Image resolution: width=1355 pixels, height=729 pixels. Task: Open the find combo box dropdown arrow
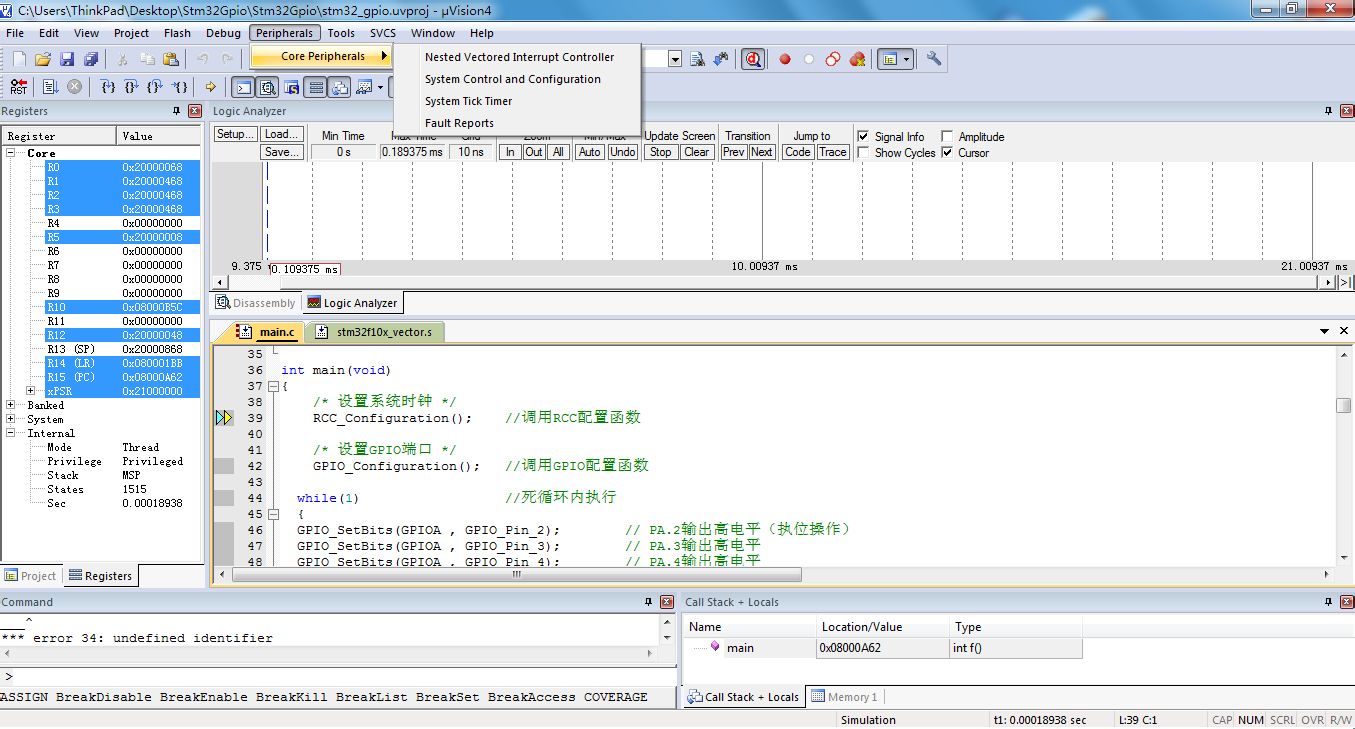click(674, 59)
